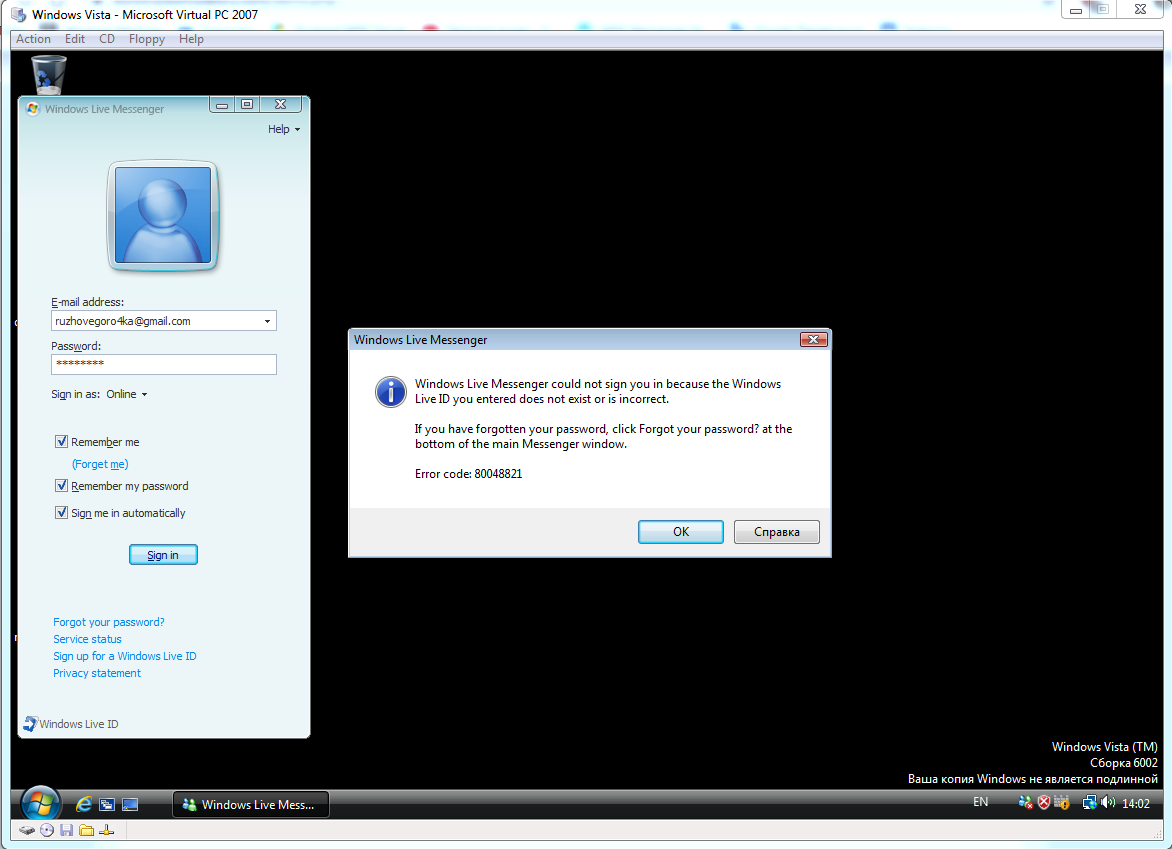Click the Forgot your password? link
This screenshot has height=849, width=1172.
[x=109, y=622]
